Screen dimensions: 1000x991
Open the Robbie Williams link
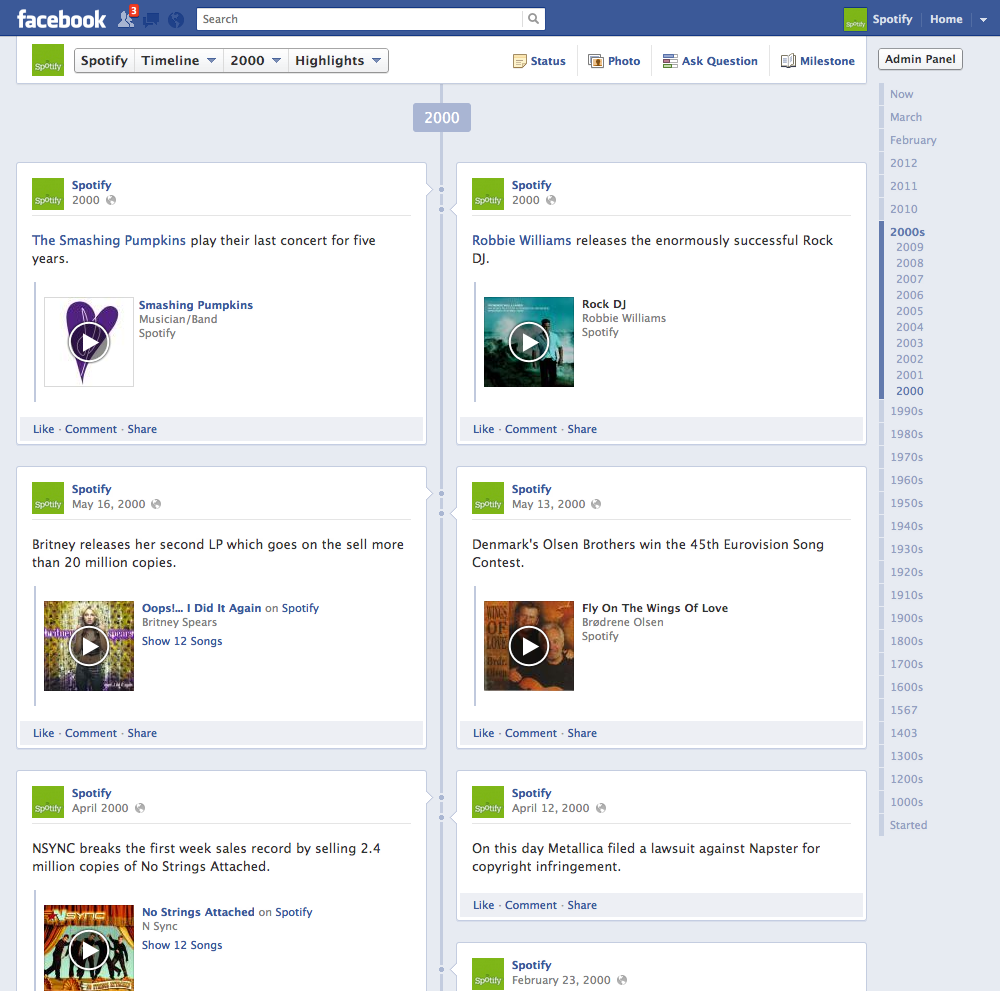point(521,240)
